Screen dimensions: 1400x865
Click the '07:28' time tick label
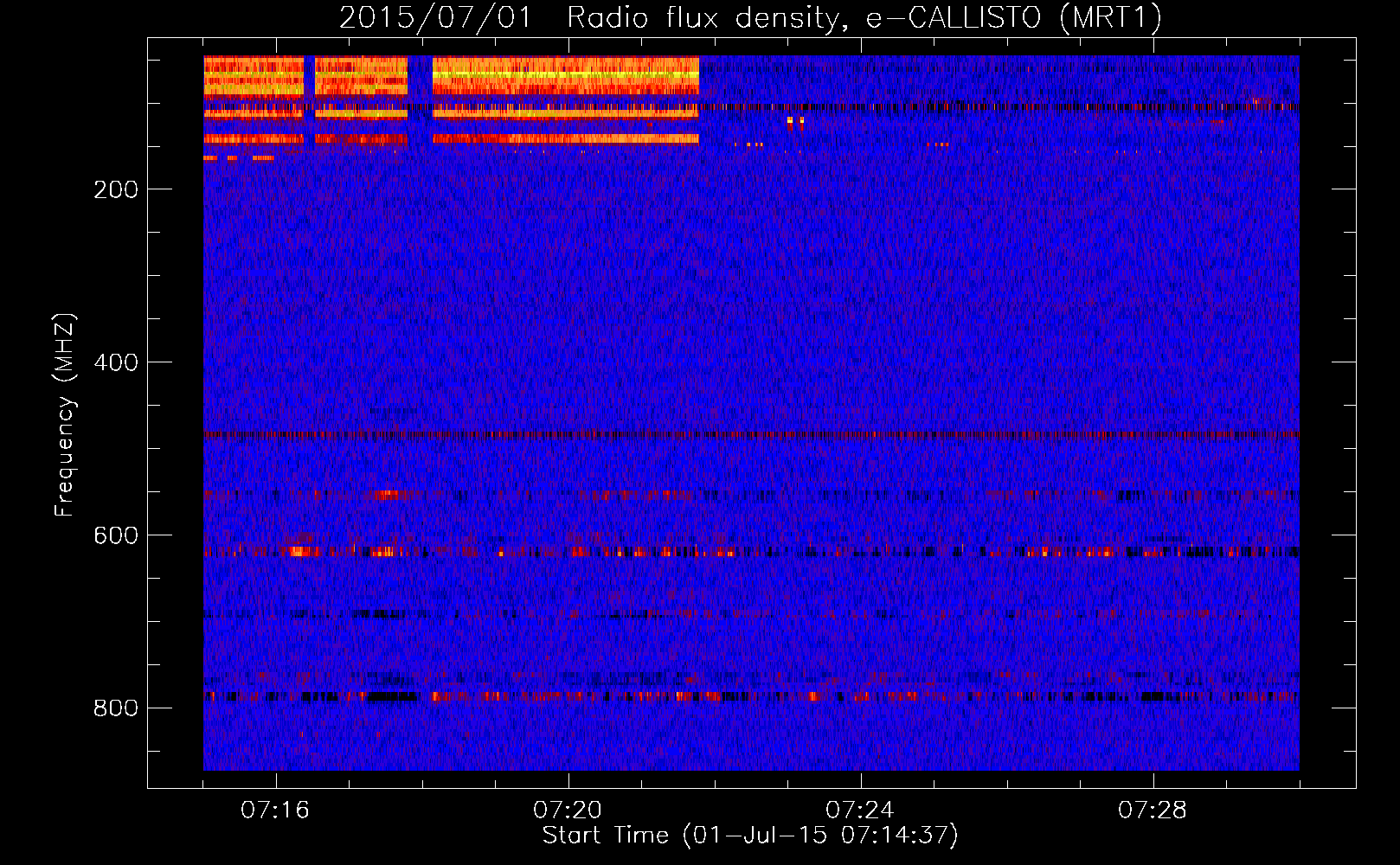tap(1153, 810)
